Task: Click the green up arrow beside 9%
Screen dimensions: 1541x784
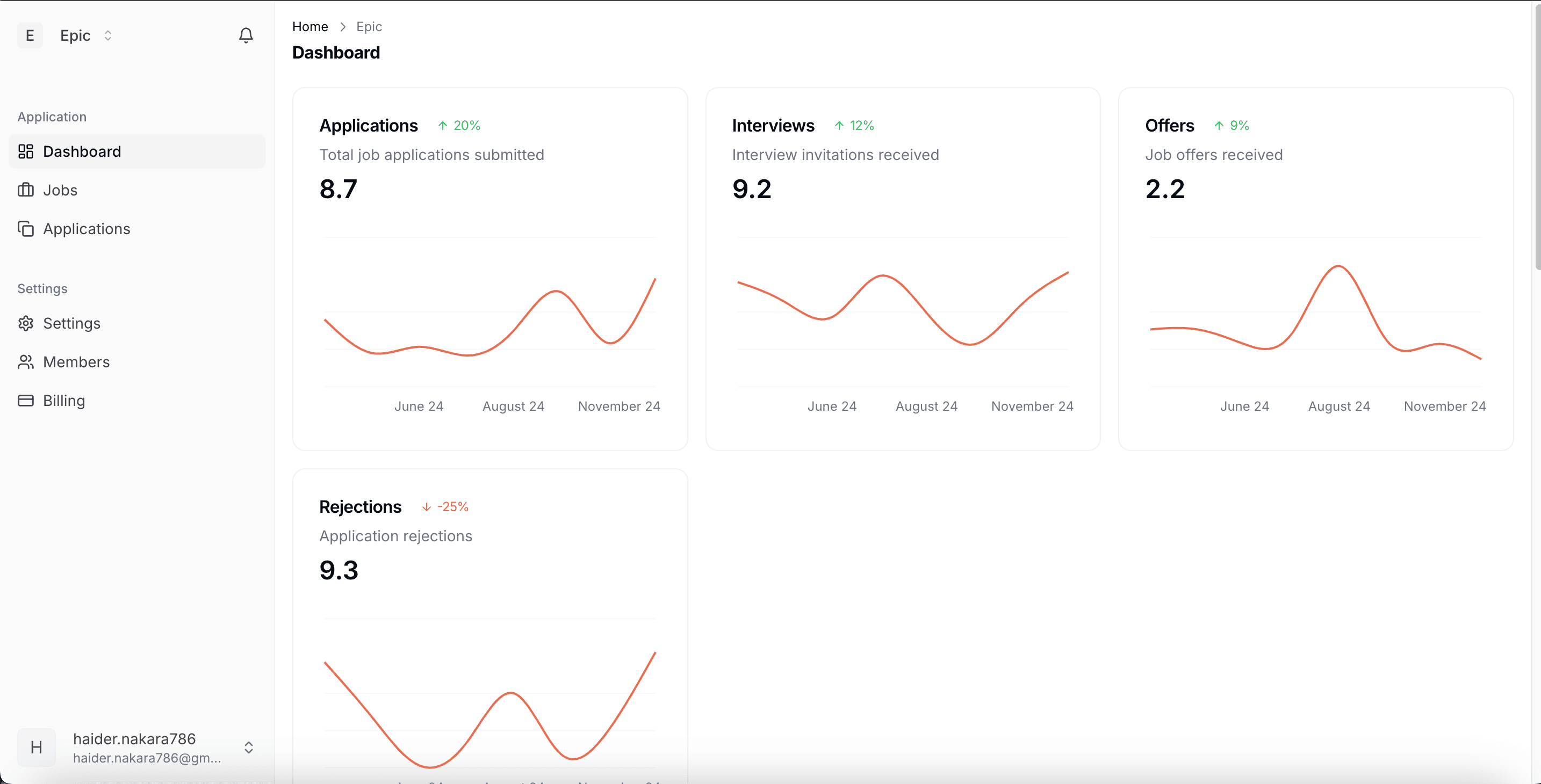Action: [x=1219, y=126]
